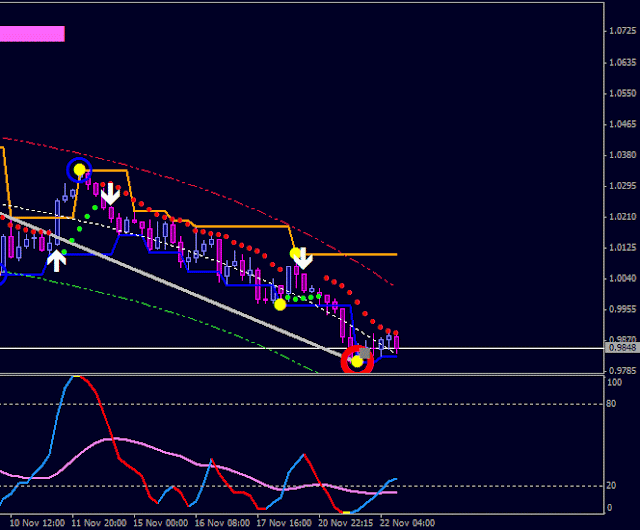Click the yellow dot at the 17 Nov low
Image resolution: width=640 pixels, height=530 pixels.
pyautogui.click(x=280, y=305)
